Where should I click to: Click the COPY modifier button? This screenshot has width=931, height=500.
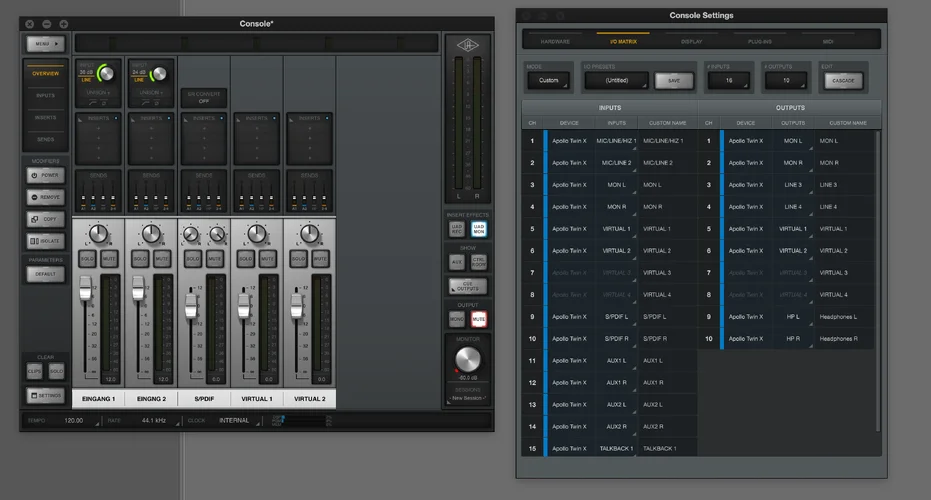(46, 219)
